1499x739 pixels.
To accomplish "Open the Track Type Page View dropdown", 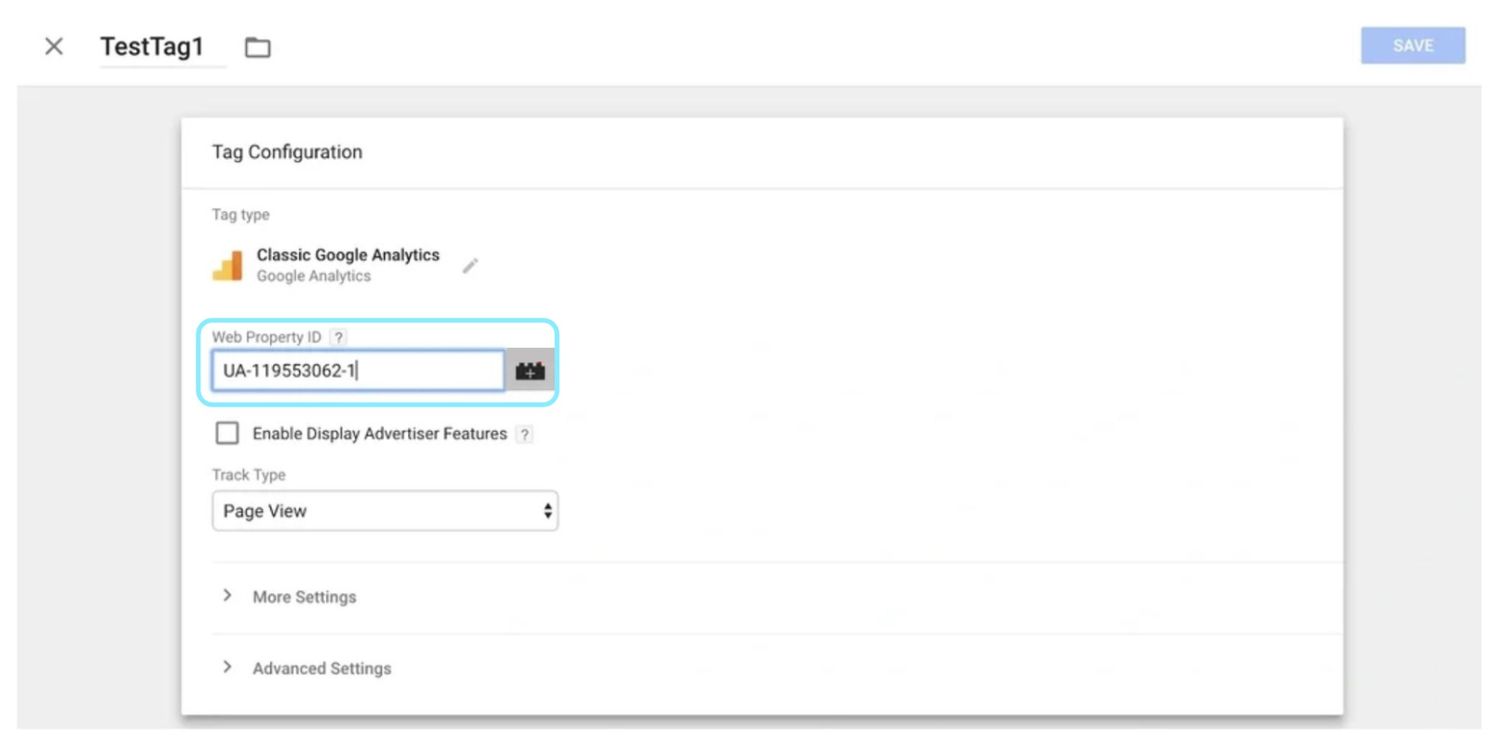I will point(385,511).
